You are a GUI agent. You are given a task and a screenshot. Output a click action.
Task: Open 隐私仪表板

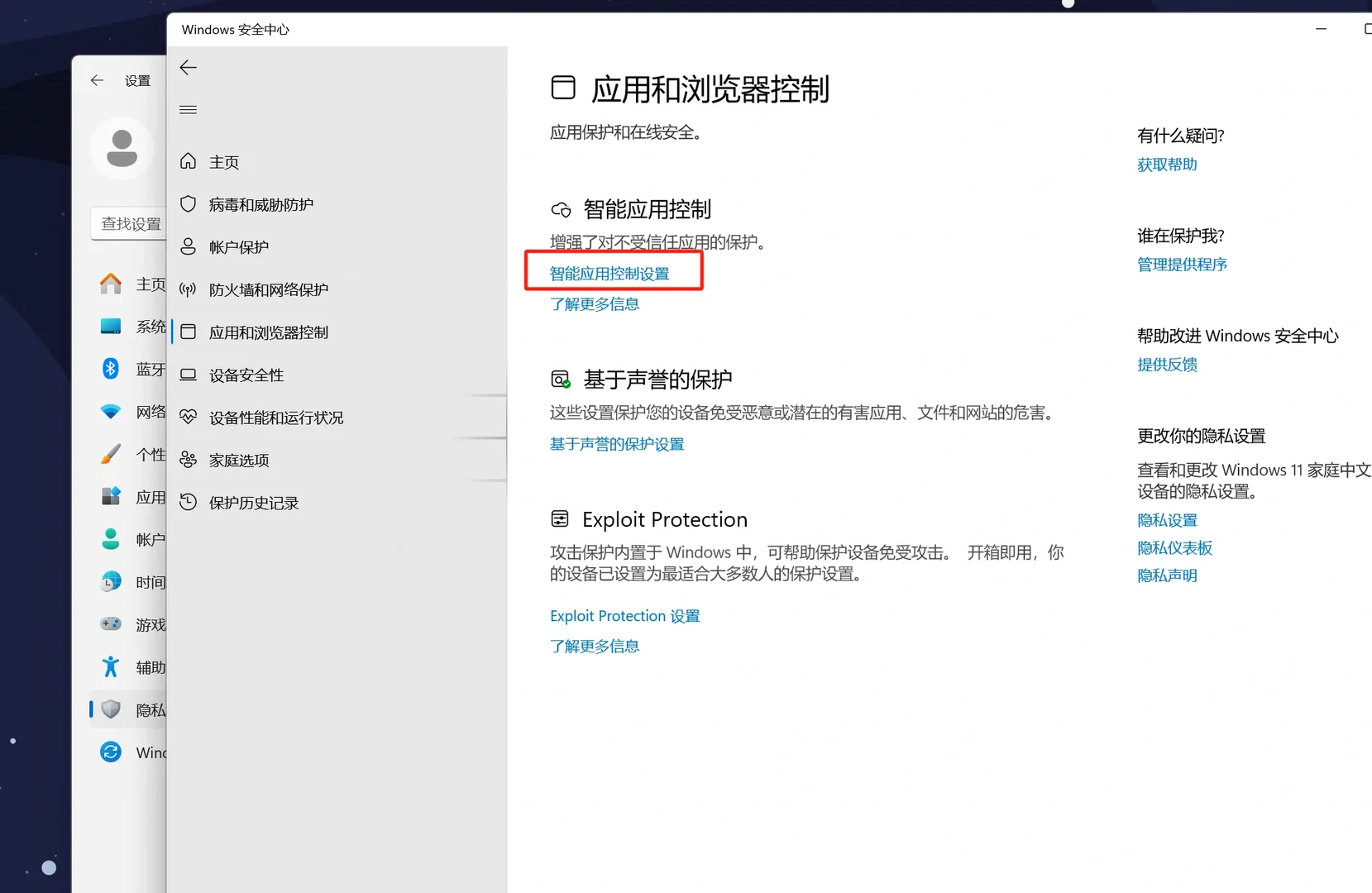coord(1174,547)
